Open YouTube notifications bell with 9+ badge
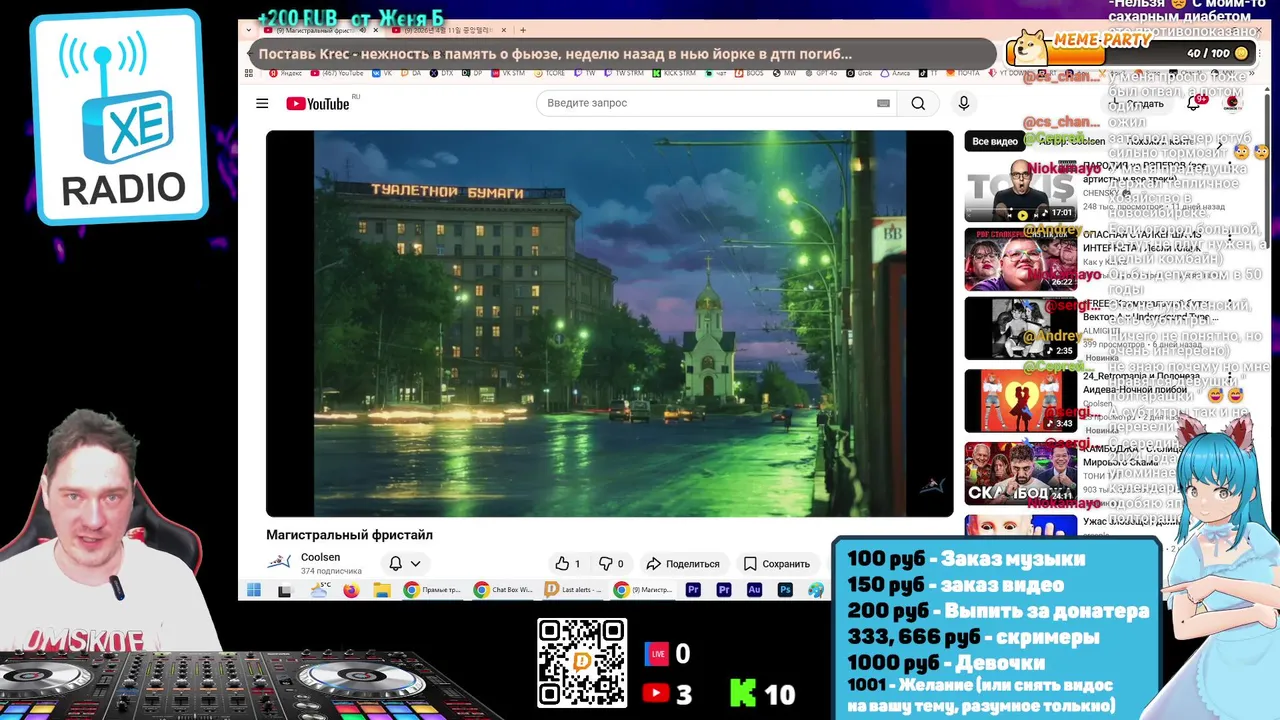Screen dimensions: 1280x720 (1193, 103)
